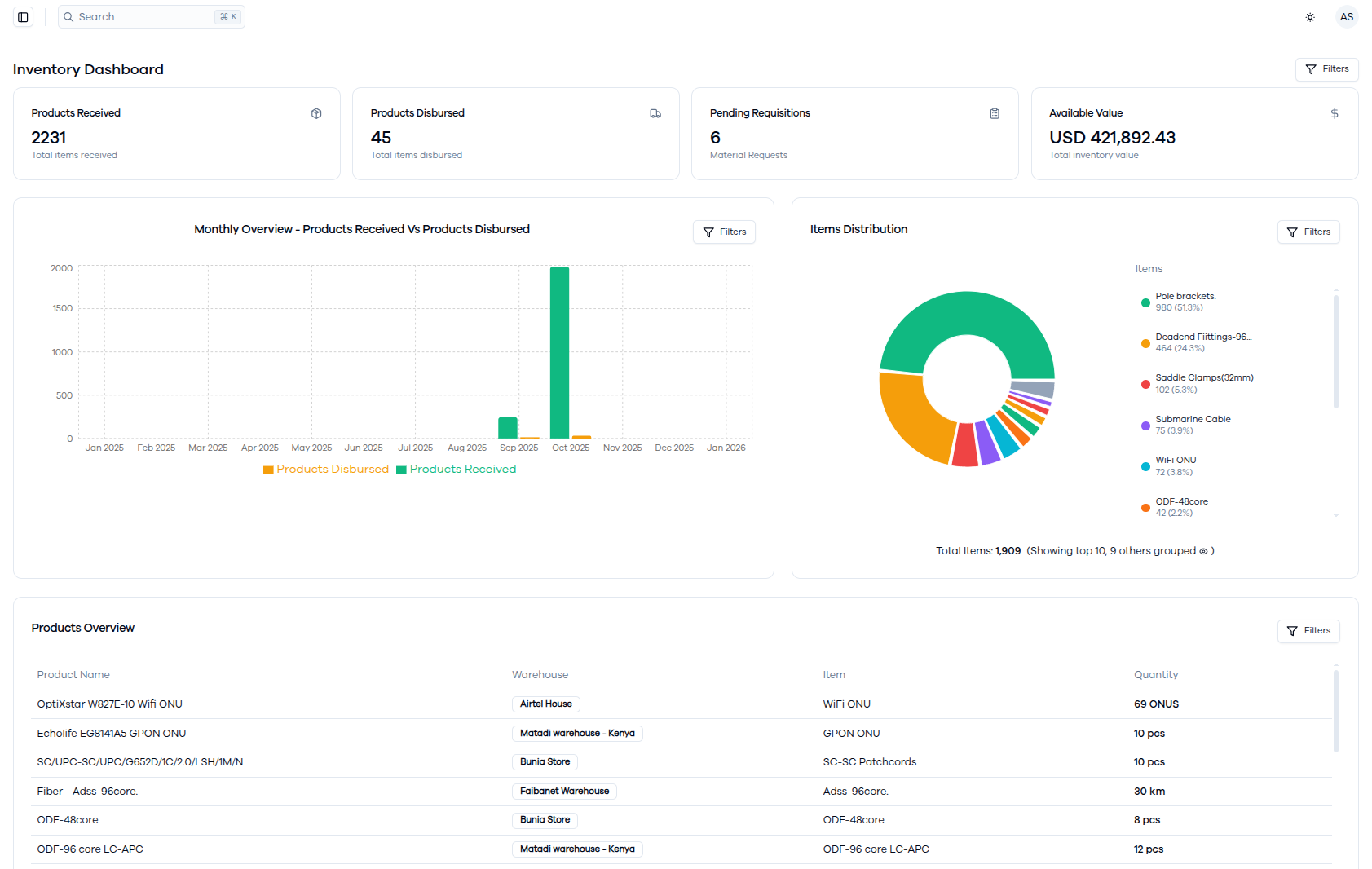
Task: Click the Product Name column header
Action: point(73,675)
